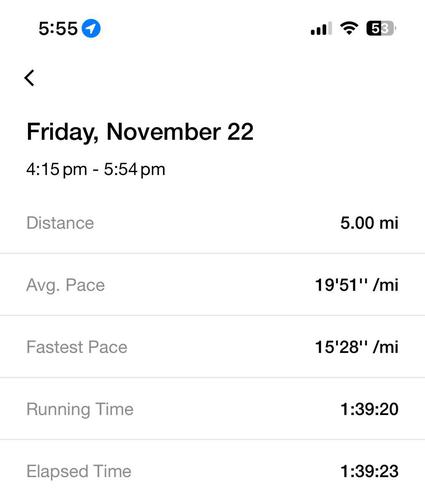The image size is (425, 500).
Task: Select the Friday, November 22 heading
Action: click(140, 132)
